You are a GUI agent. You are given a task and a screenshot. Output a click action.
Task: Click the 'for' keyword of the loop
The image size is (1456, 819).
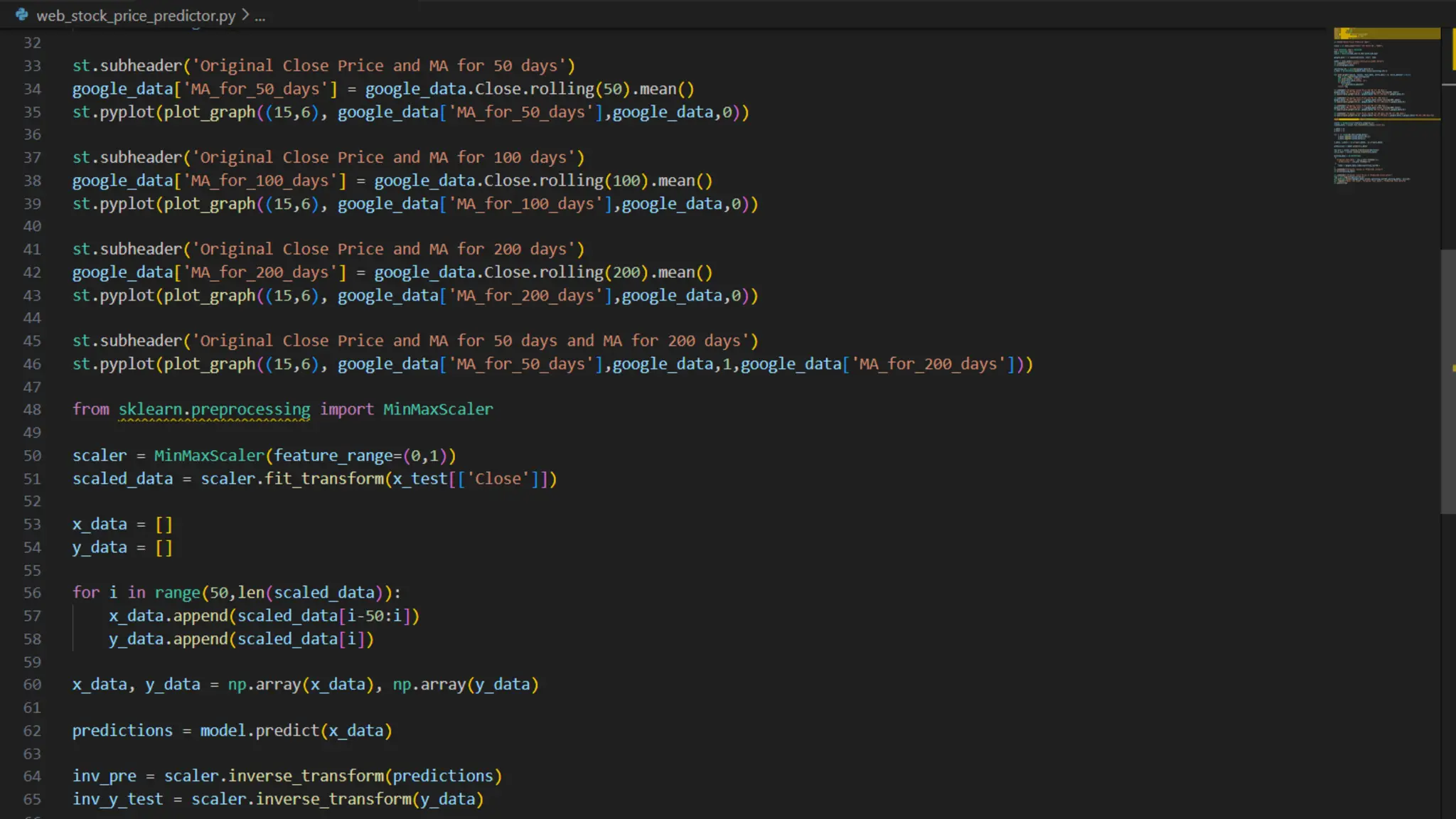click(x=86, y=593)
